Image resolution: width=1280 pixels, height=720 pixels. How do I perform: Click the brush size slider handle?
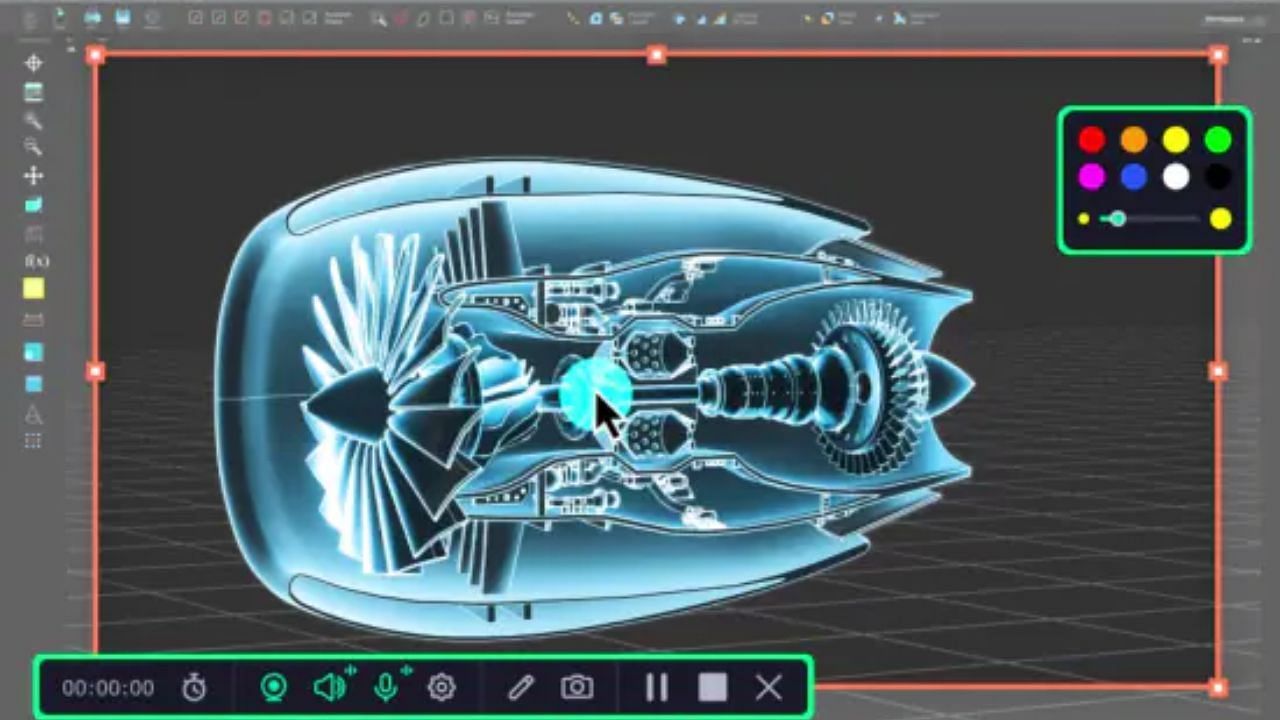pos(1118,219)
